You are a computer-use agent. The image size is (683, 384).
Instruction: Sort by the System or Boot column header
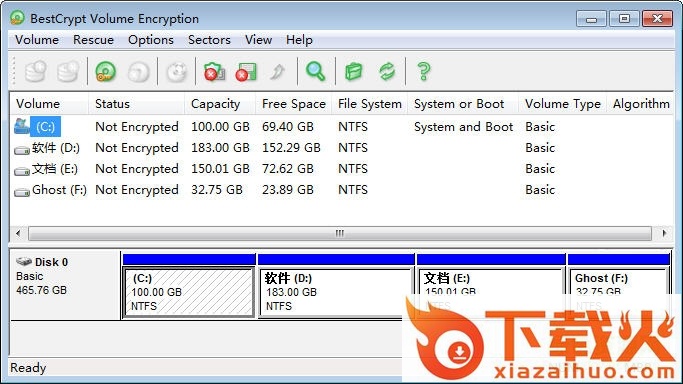tap(463, 104)
